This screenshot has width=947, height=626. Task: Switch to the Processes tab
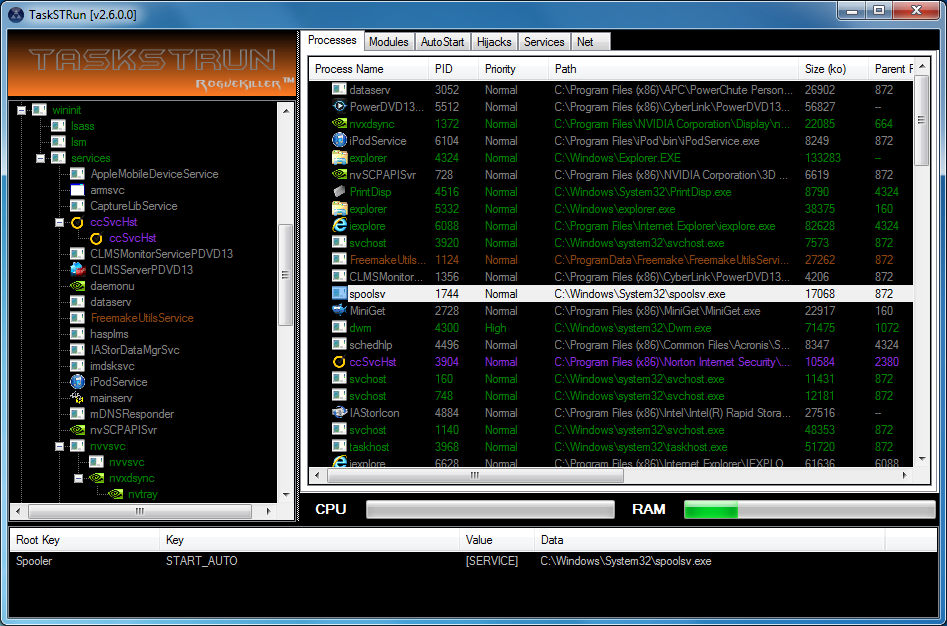point(332,40)
